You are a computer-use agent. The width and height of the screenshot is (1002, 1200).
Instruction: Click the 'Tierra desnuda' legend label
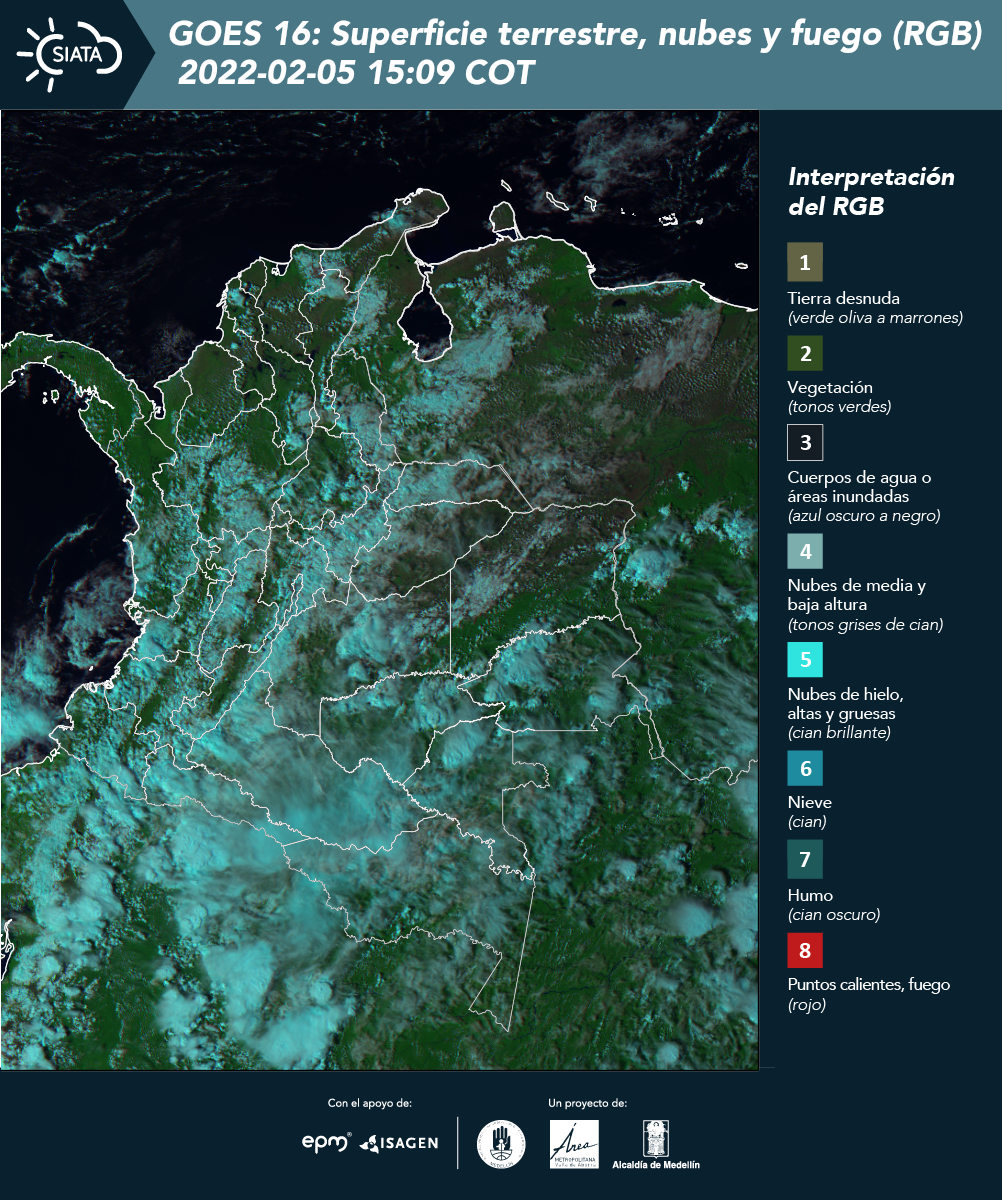[844, 298]
